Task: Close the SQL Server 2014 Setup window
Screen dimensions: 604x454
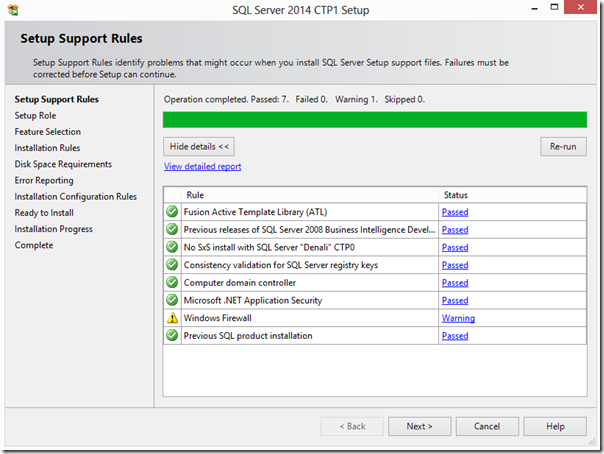Action: (581, 7)
